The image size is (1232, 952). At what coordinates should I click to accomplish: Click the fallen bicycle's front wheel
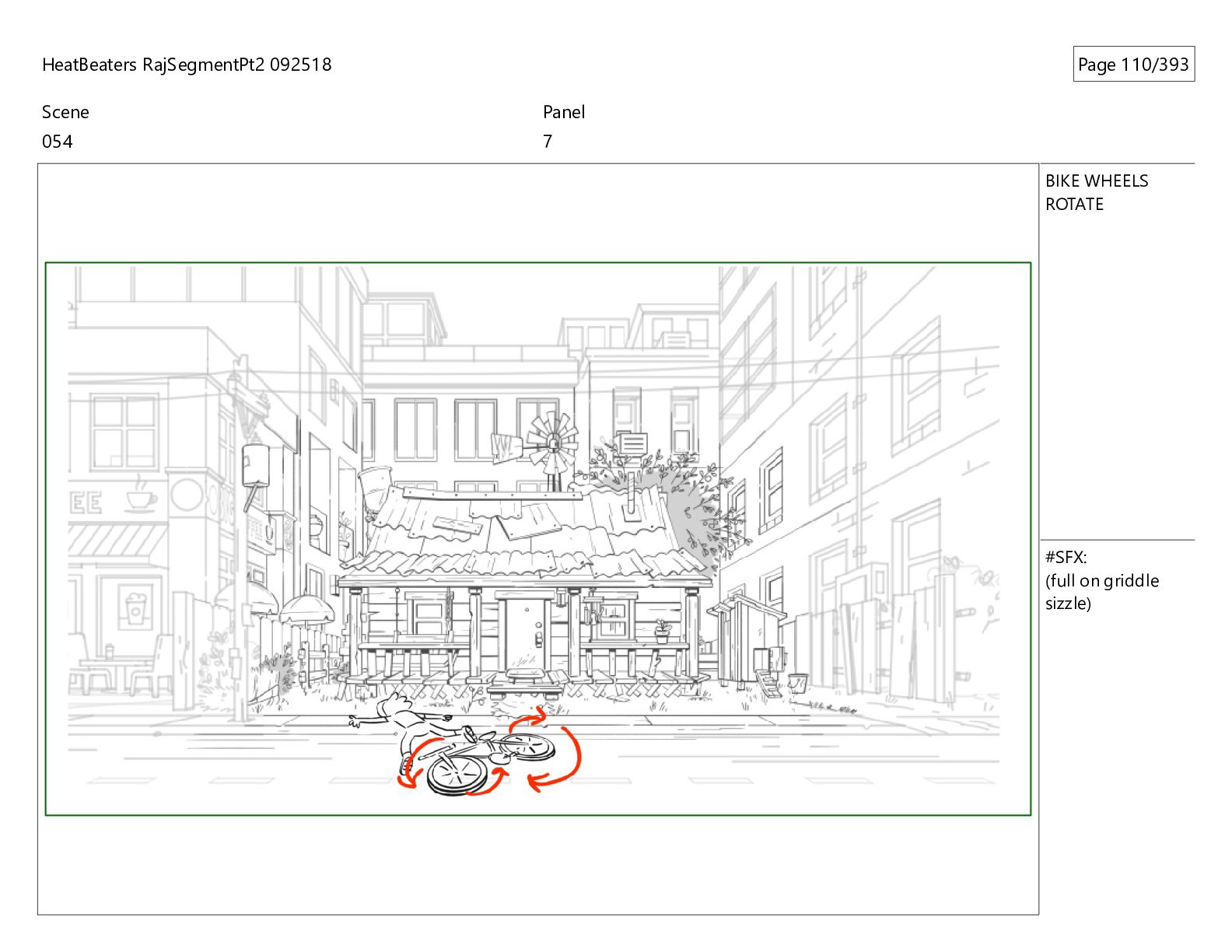(457, 775)
